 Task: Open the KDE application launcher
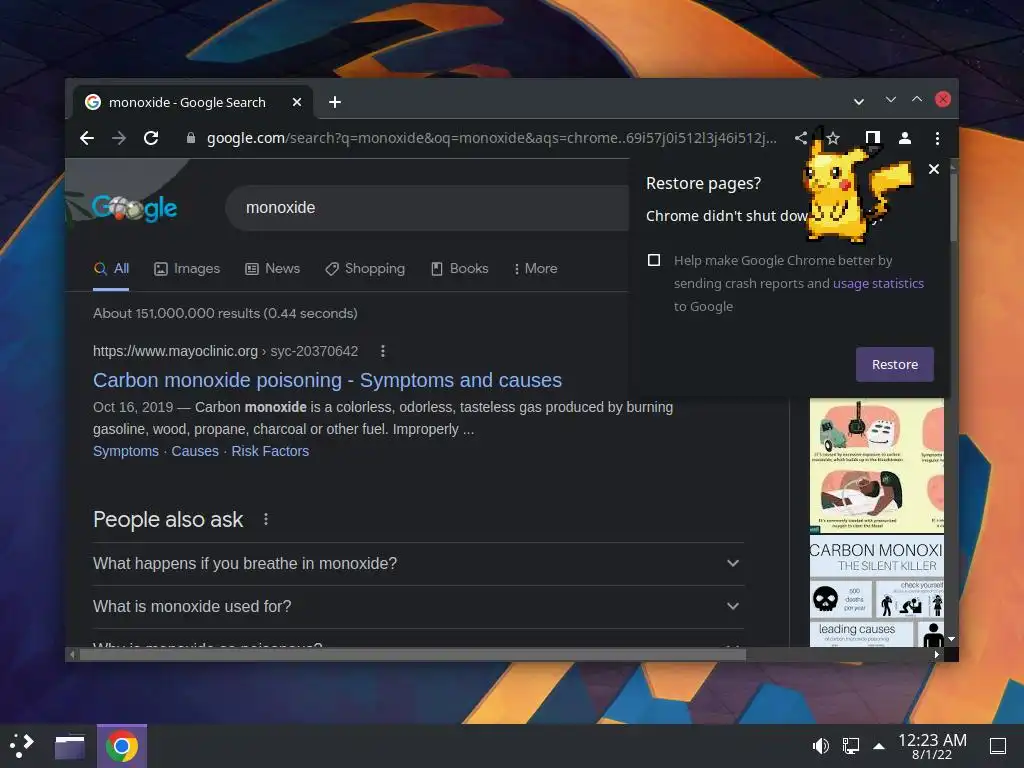[23, 746]
